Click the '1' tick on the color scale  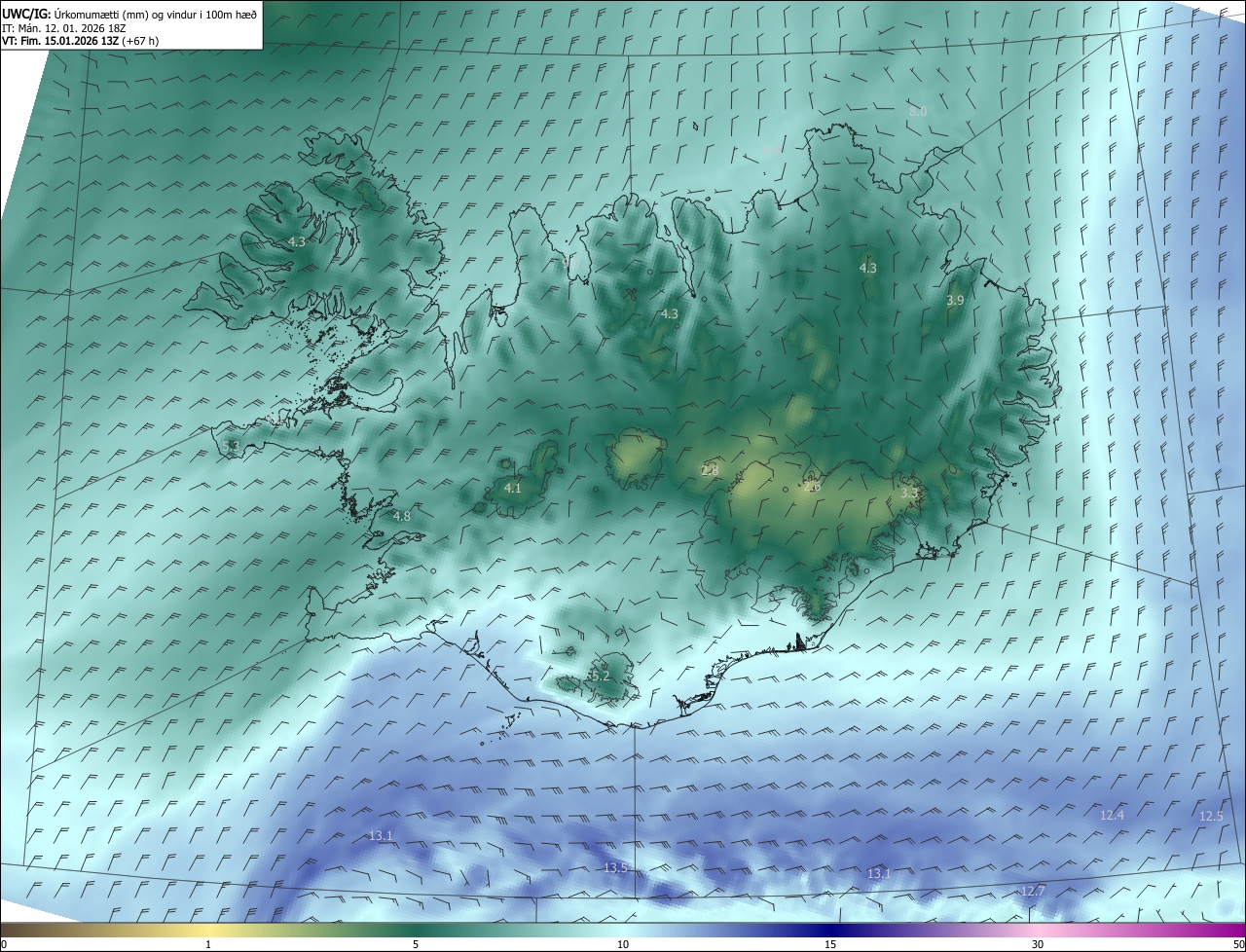pyautogui.click(x=208, y=944)
